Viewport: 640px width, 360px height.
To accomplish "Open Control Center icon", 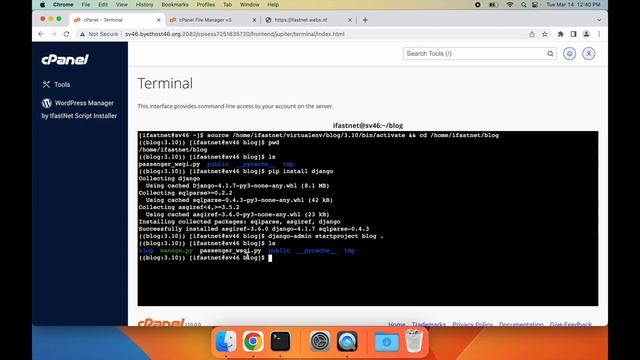I will coord(535,4).
